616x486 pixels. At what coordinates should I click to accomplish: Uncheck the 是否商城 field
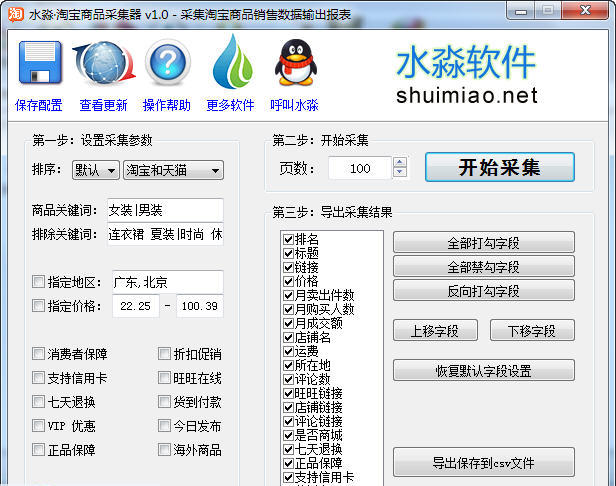point(288,435)
